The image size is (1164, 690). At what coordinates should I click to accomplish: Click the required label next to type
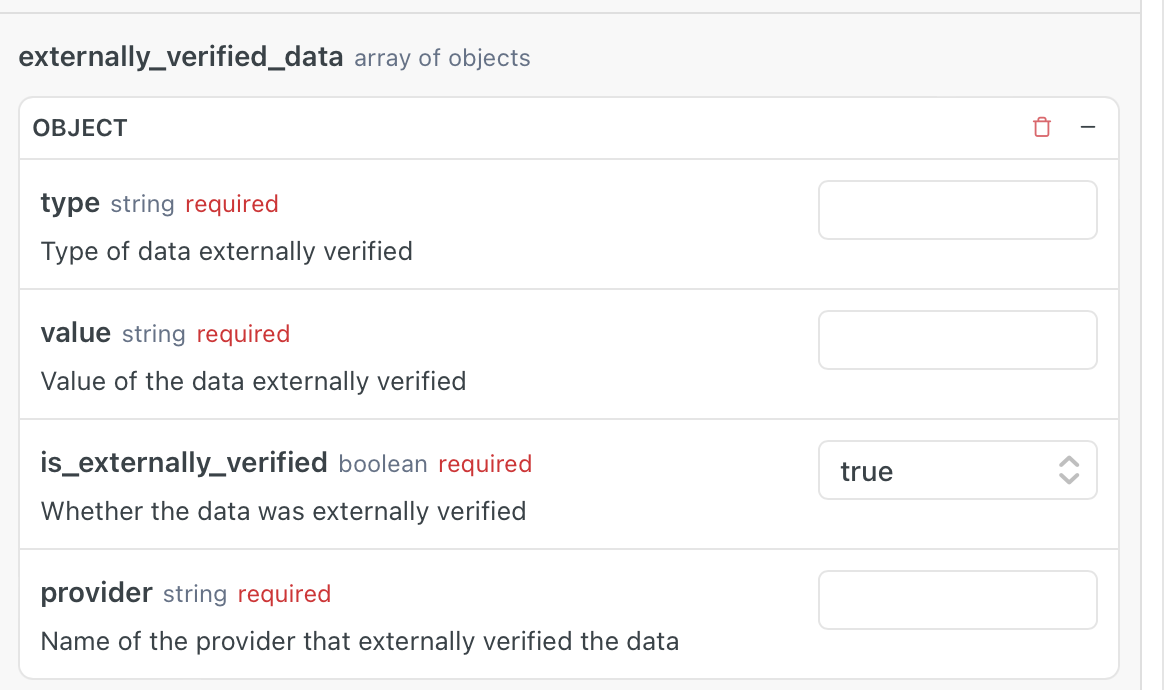[232, 203]
